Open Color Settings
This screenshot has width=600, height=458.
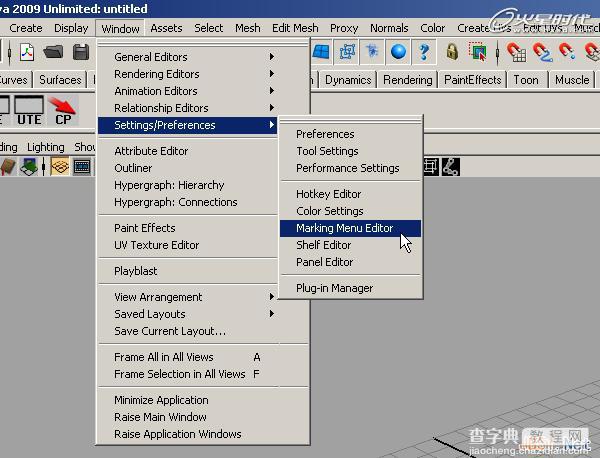point(351,211)
